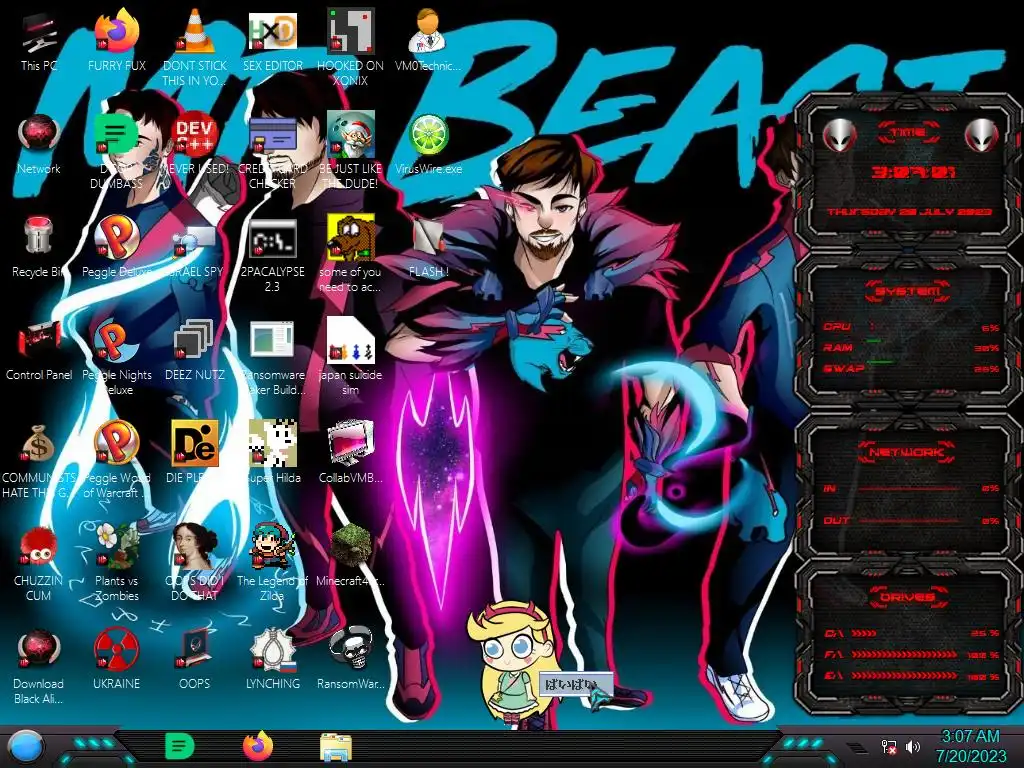Viewport: 1024px width, 768px height.
Task: Open the This PC desktop icon
Action: point(38,34)
